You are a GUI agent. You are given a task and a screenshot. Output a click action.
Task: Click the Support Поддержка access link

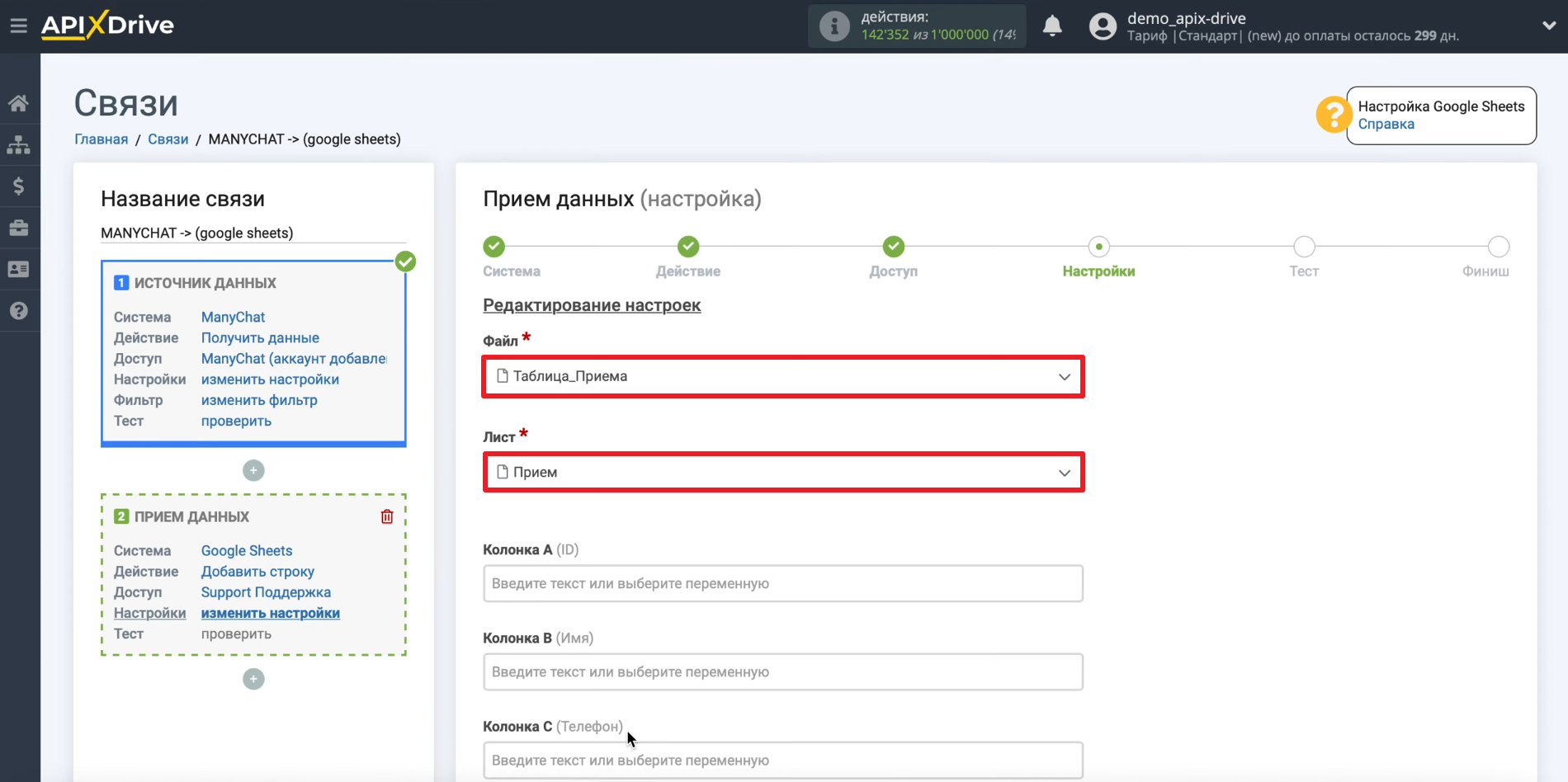click(x=266, y=591)
